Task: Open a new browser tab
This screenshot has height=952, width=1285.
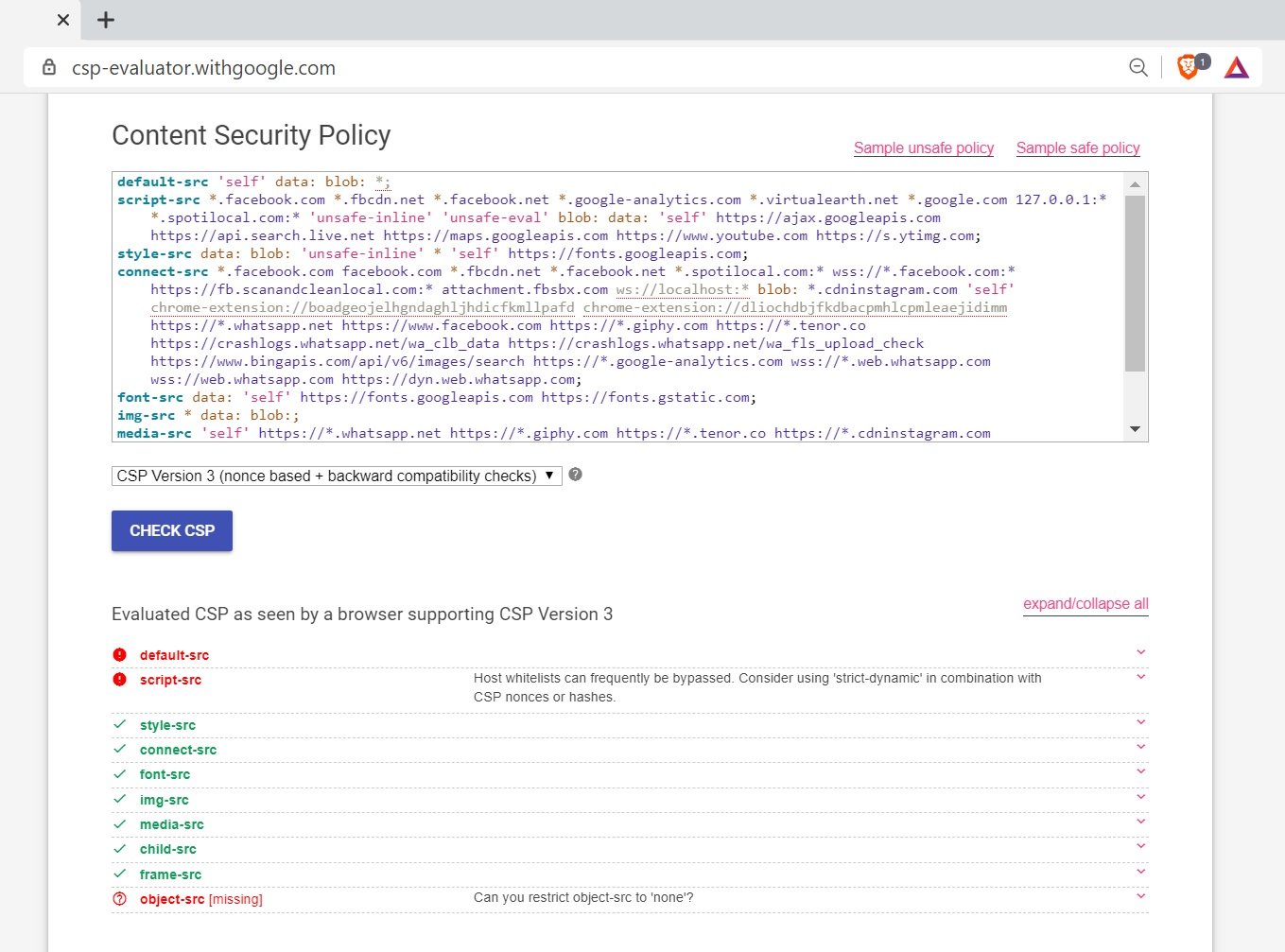Action: coord(106,20)
